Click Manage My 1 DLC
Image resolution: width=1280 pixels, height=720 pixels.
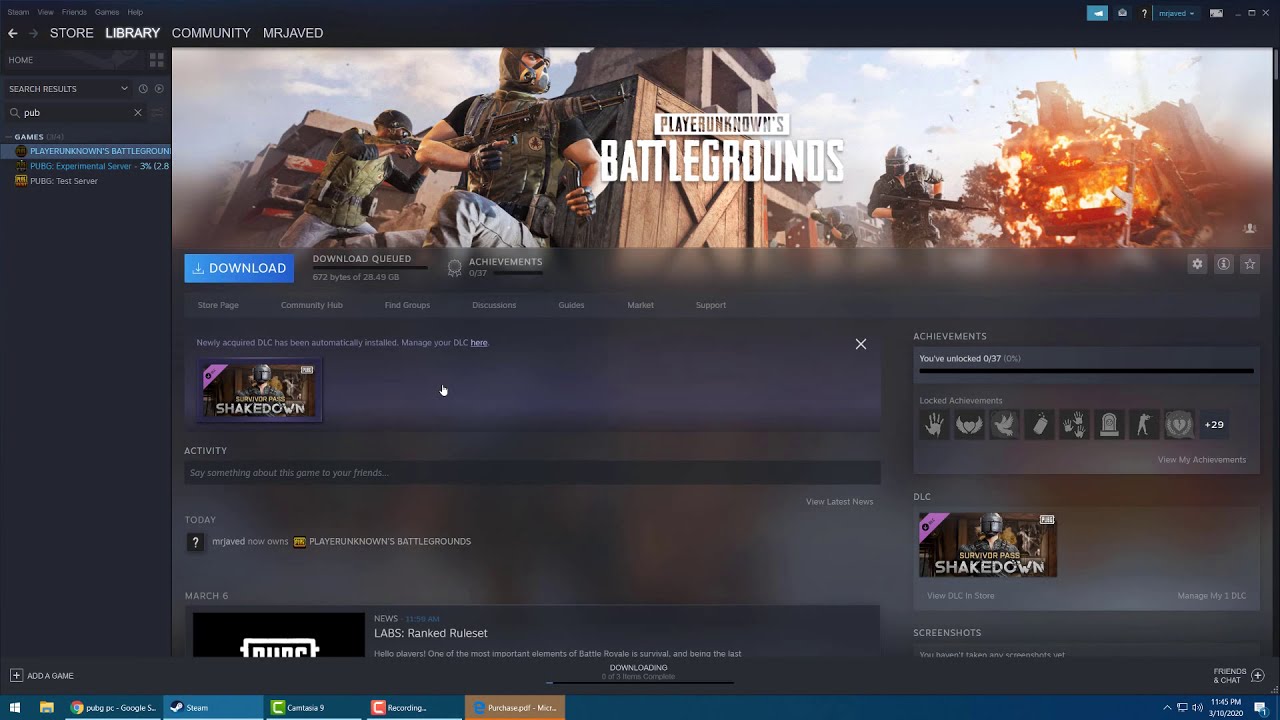(x=1212, y=596)
